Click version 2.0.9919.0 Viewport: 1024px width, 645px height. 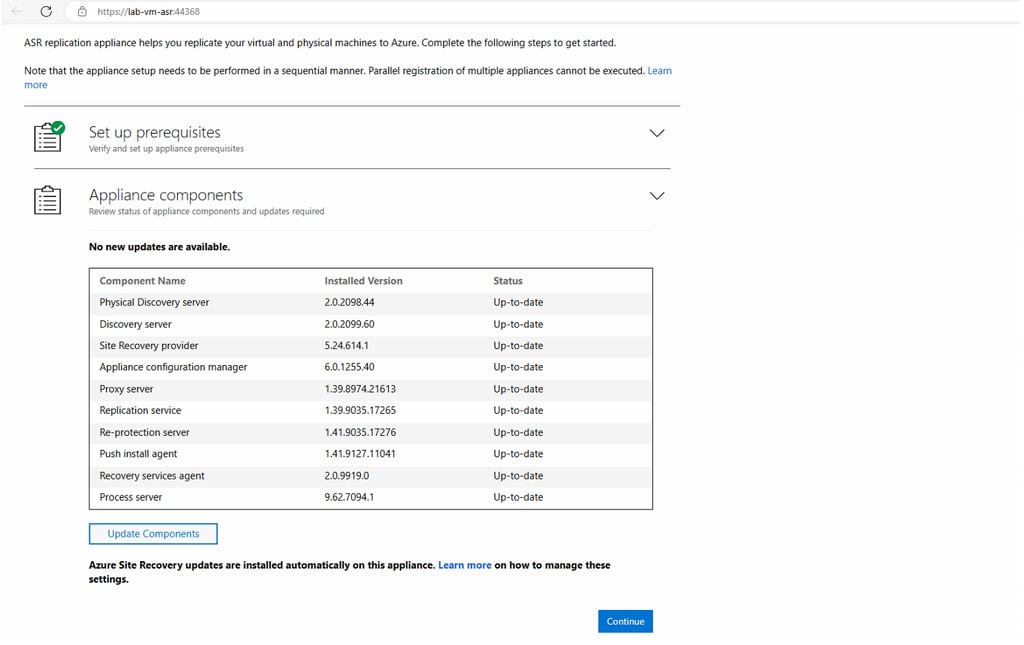pyautogui.click(x=347, y=476)
